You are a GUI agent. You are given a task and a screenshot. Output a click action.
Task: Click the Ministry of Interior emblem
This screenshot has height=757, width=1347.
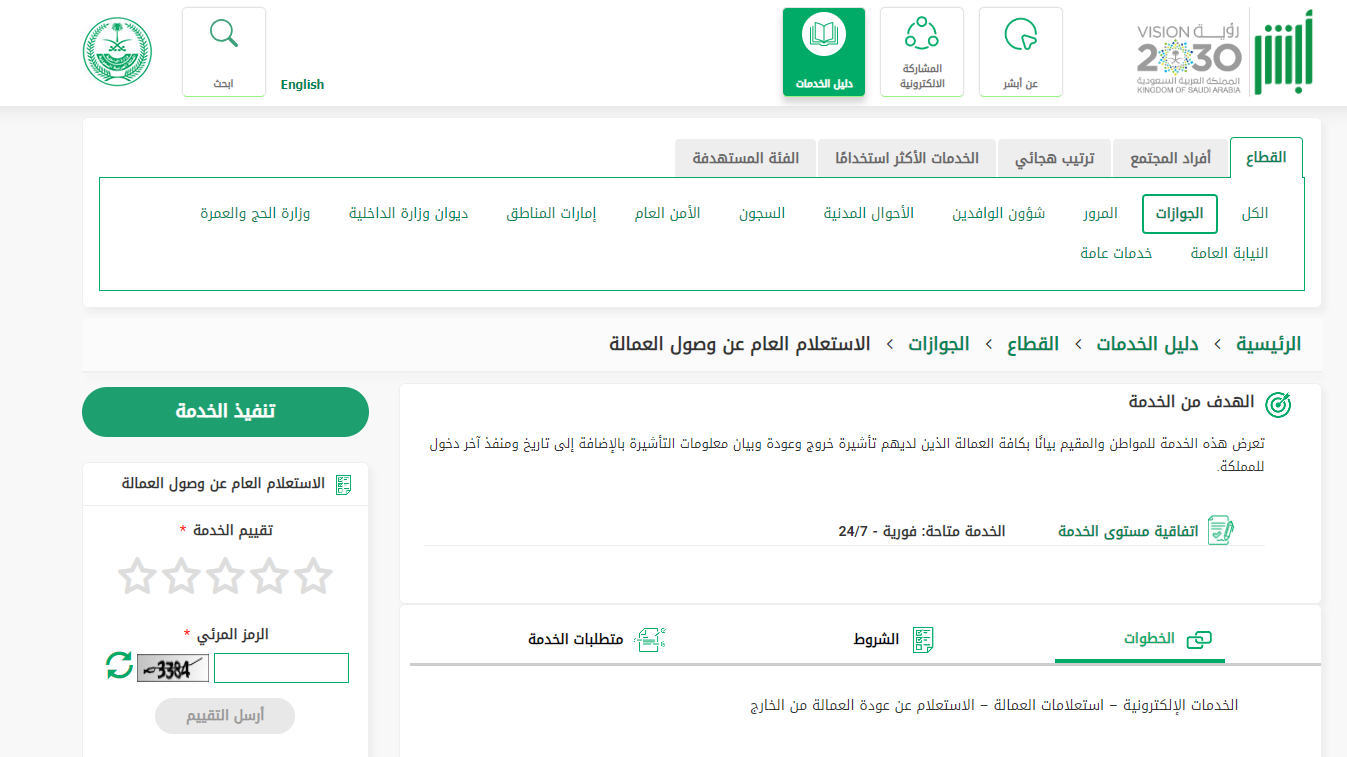pyautogui.click(x=117, y=52)
